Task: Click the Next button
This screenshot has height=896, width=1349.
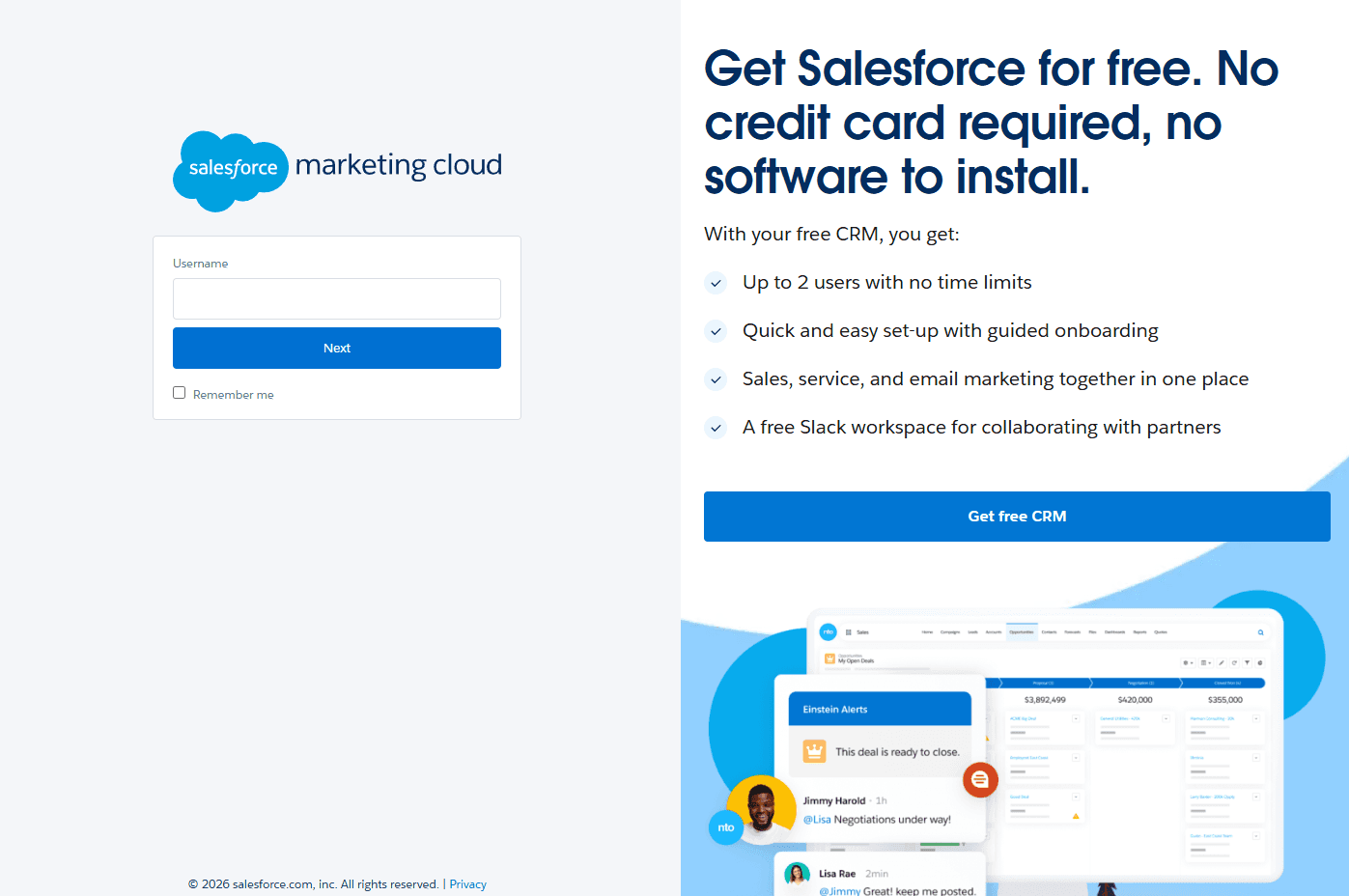Action: (337, 348)
